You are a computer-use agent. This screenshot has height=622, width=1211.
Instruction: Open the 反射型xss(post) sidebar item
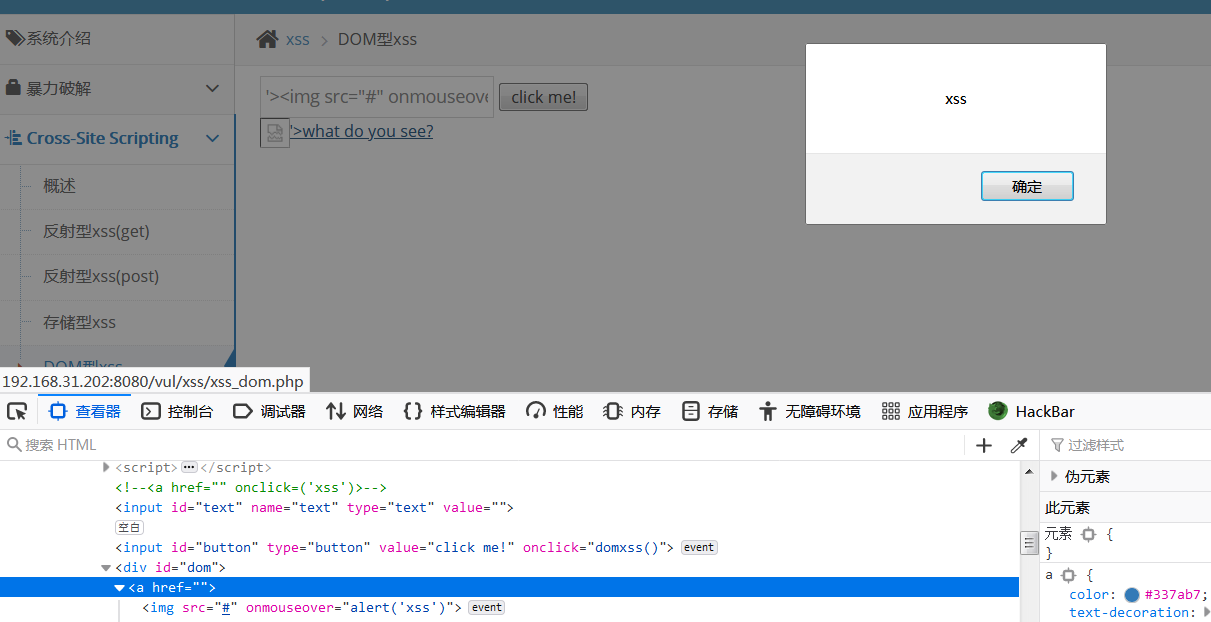[x=101, y=276]
